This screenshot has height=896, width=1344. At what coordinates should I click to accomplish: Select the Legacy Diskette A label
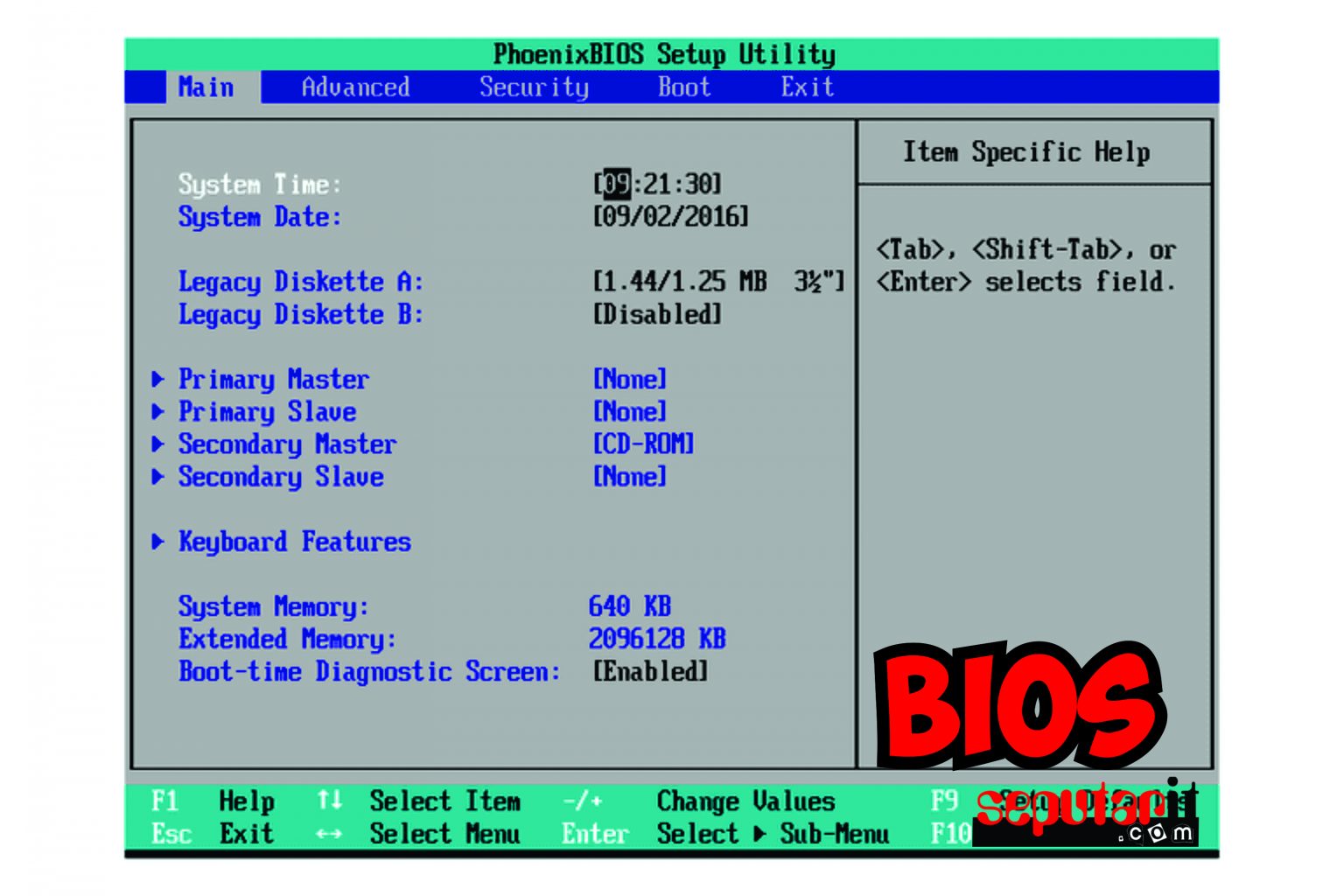click(301, 282)
